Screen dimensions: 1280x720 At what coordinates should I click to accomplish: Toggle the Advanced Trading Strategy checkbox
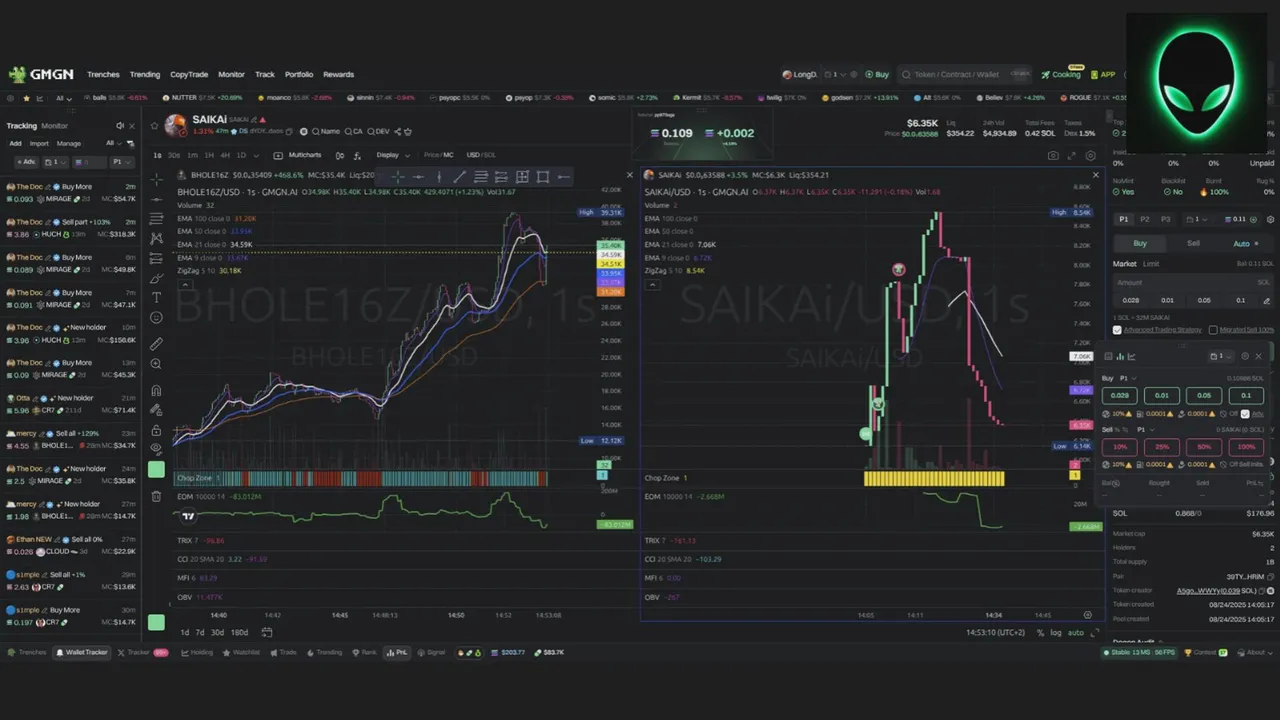click(x=1118, y=330)
